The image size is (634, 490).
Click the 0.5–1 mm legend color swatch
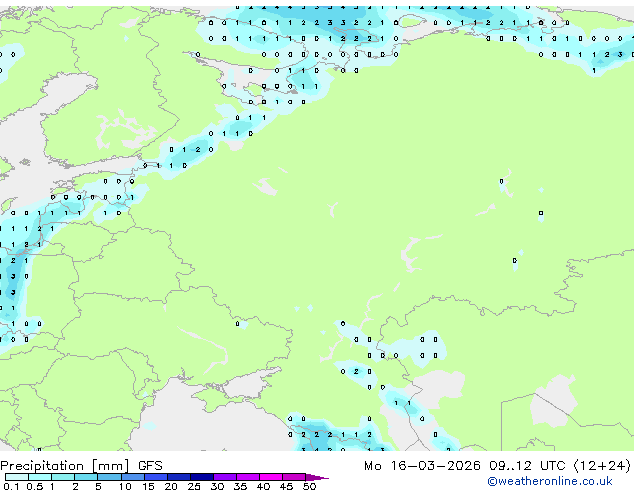[40, 477]
